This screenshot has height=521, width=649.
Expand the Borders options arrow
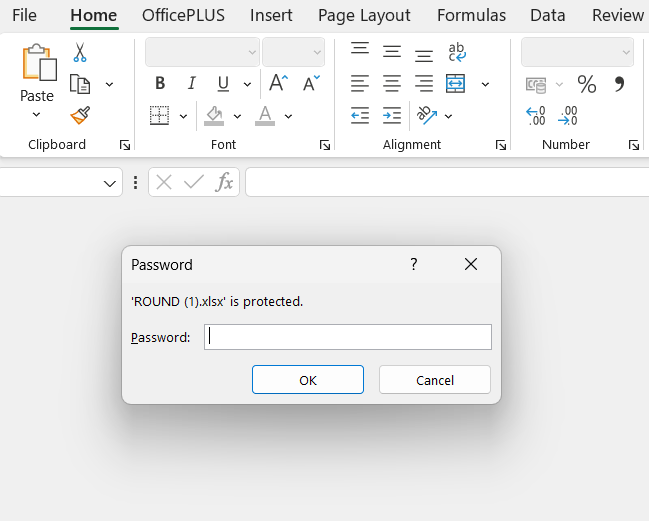pyautogui.click(x=183, y=116)
